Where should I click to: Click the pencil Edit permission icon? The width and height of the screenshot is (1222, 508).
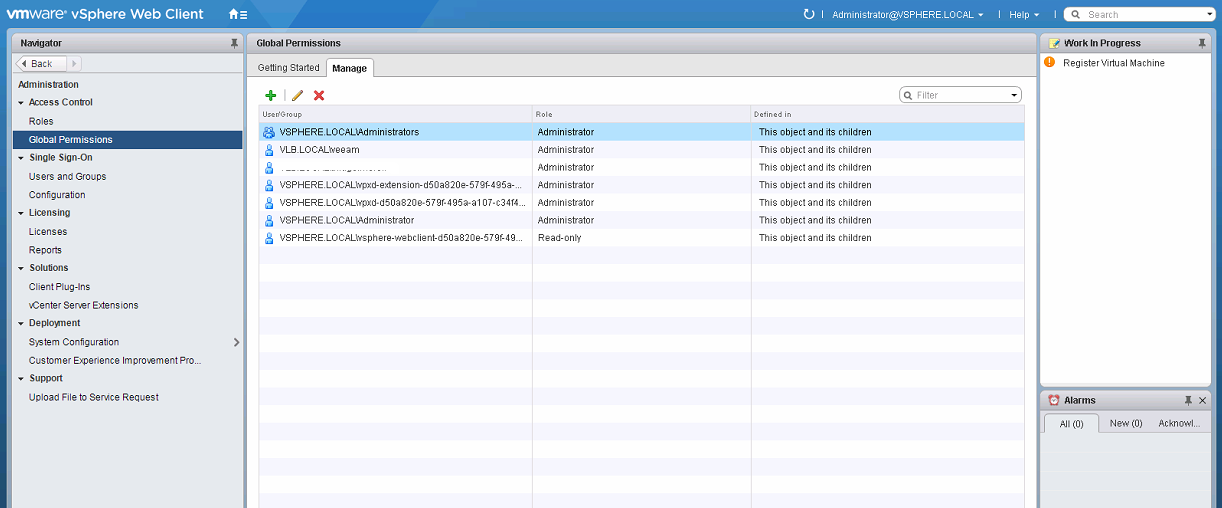pyautogui.click(x=297, y=95)
